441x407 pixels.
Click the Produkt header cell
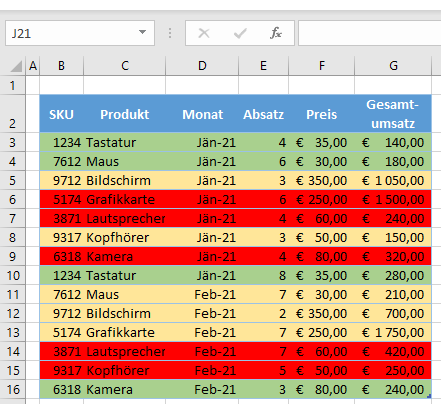tap(125, 114)
